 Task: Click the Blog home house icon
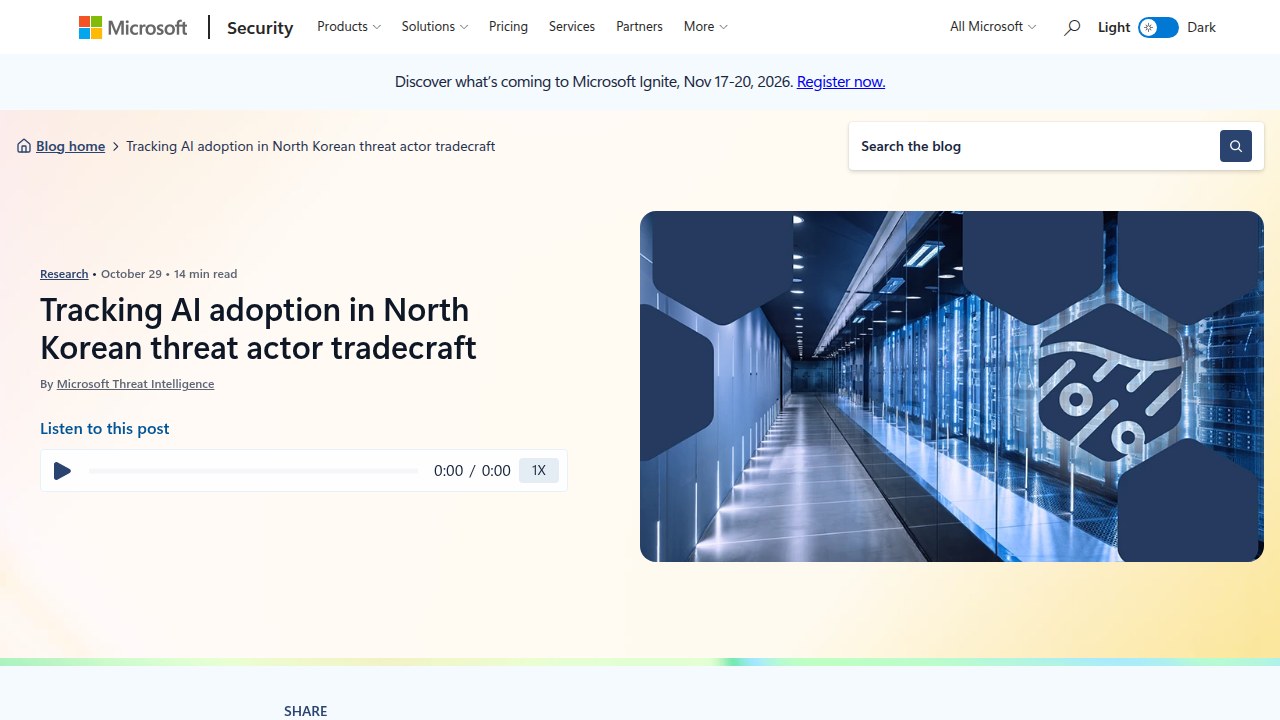pyautogui.click(x=24, y=146)
